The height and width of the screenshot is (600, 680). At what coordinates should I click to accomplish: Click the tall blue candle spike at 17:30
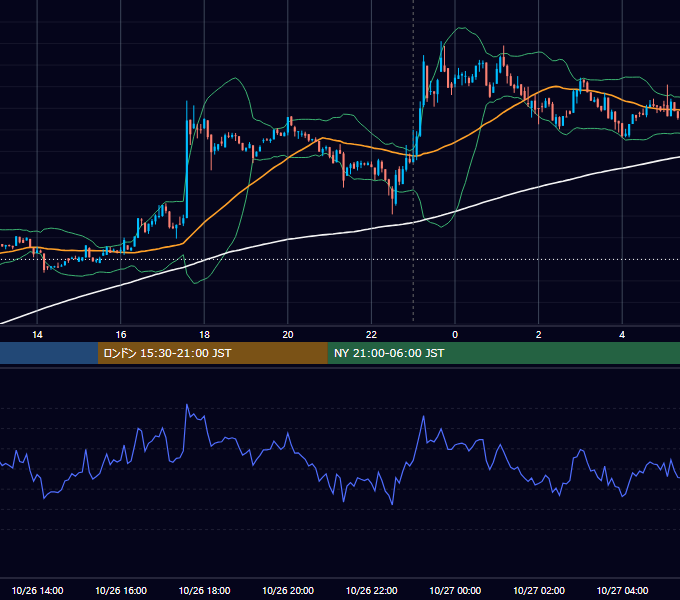coord(187,159)
